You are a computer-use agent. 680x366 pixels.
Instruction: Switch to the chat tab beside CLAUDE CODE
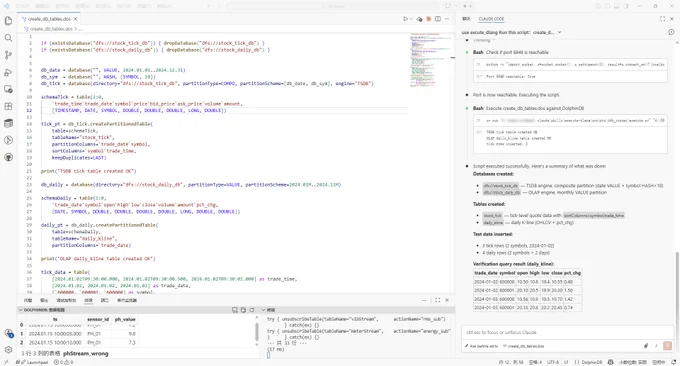click(x=466, y=19)
